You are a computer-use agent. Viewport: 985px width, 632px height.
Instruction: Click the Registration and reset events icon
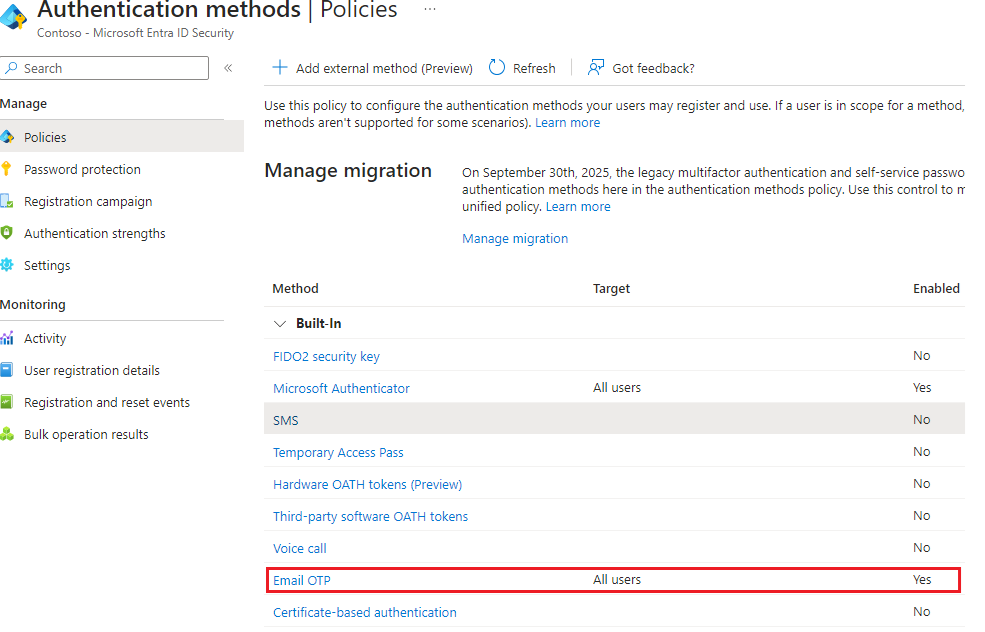click(x=6, y=402)
